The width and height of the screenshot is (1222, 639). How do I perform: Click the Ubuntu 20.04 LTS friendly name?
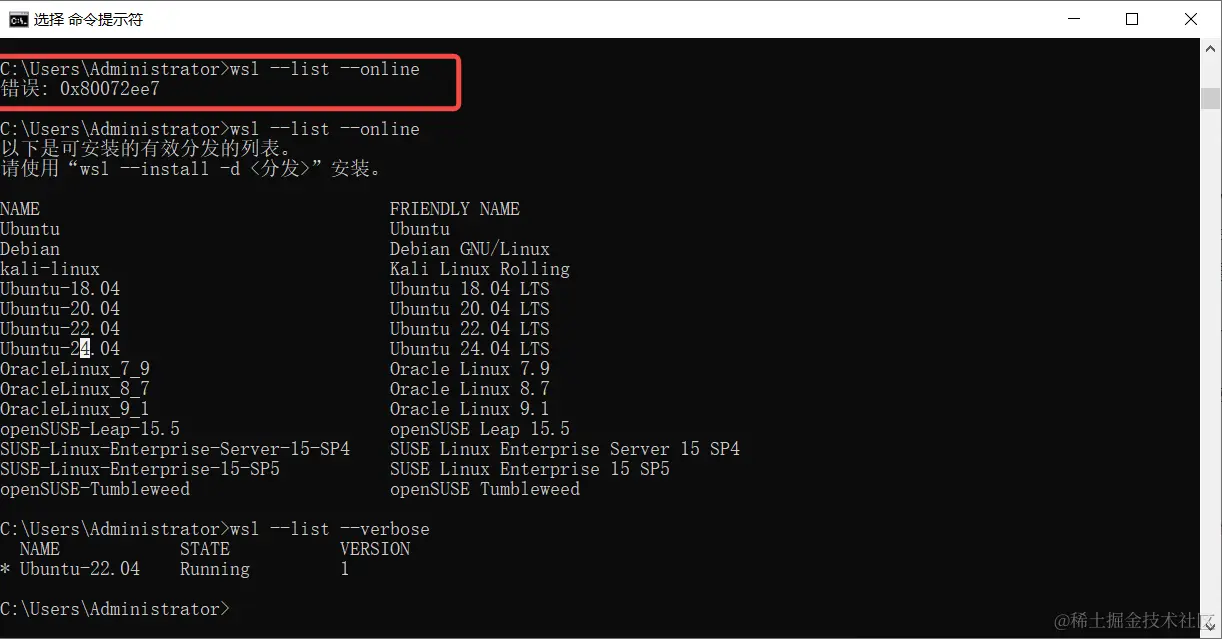coord(470,309)
